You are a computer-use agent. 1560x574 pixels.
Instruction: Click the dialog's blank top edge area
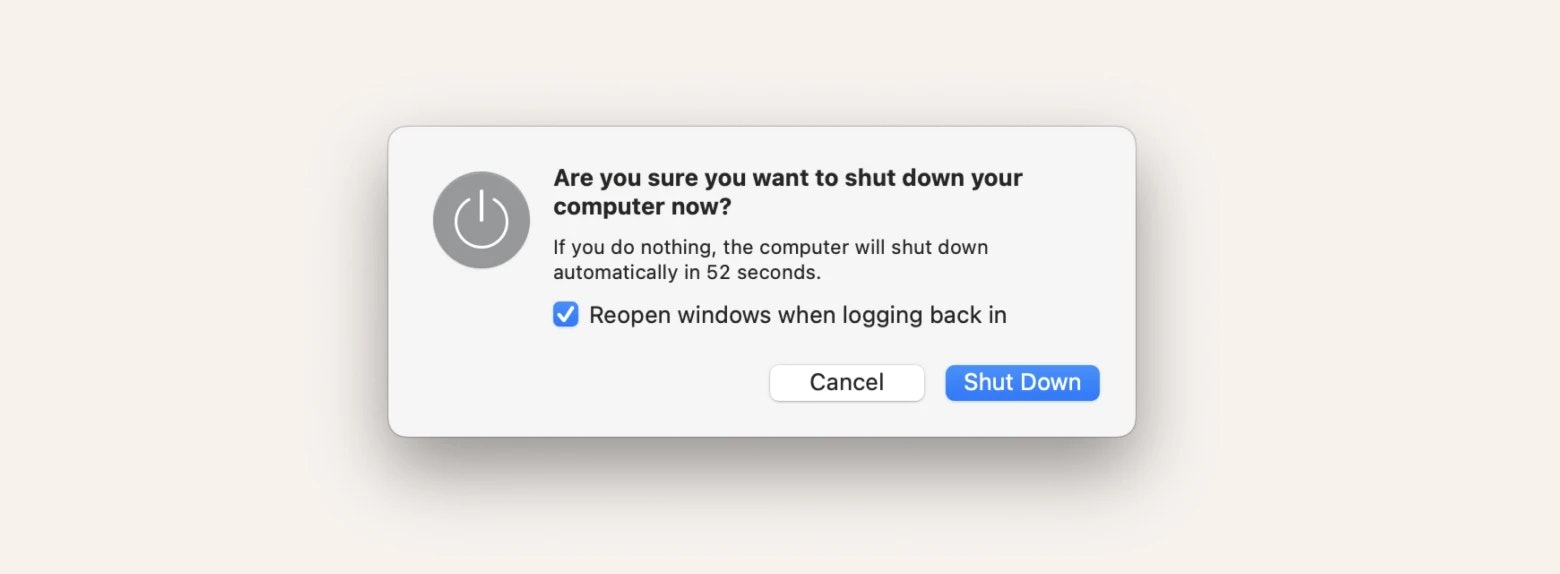click(760, 145)
